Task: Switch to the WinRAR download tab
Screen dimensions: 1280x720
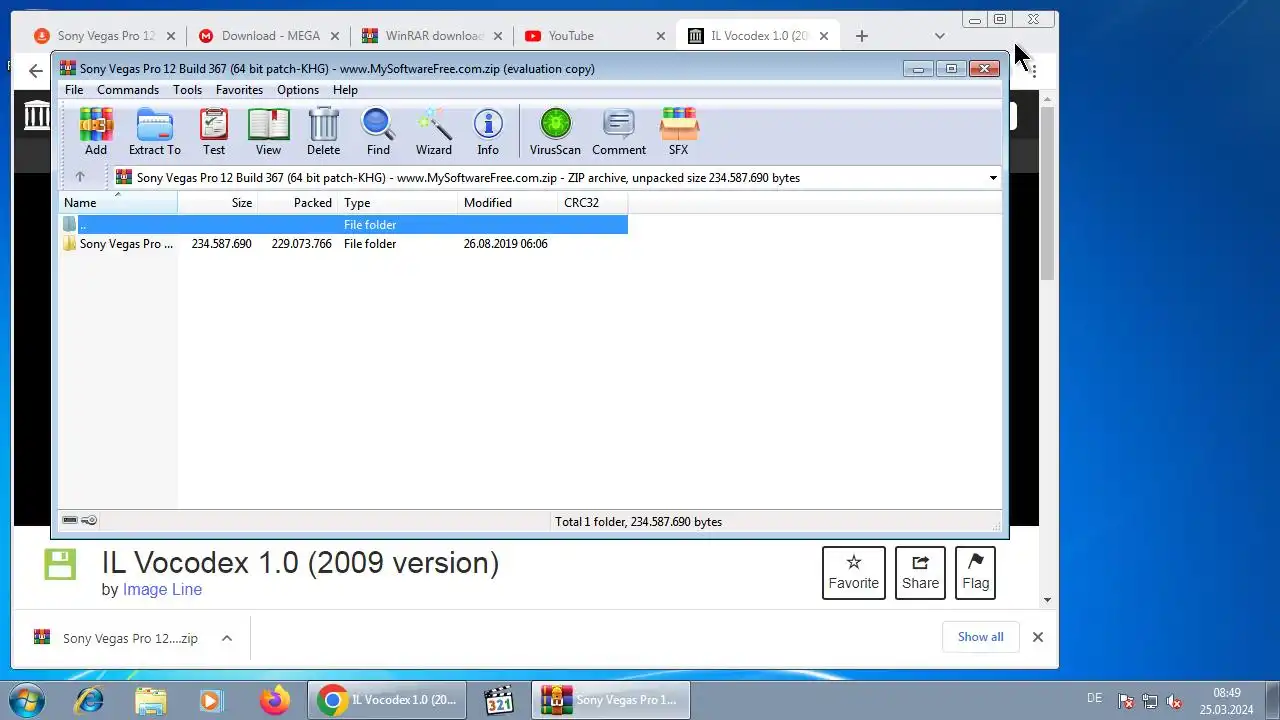Action: (430, 35)
